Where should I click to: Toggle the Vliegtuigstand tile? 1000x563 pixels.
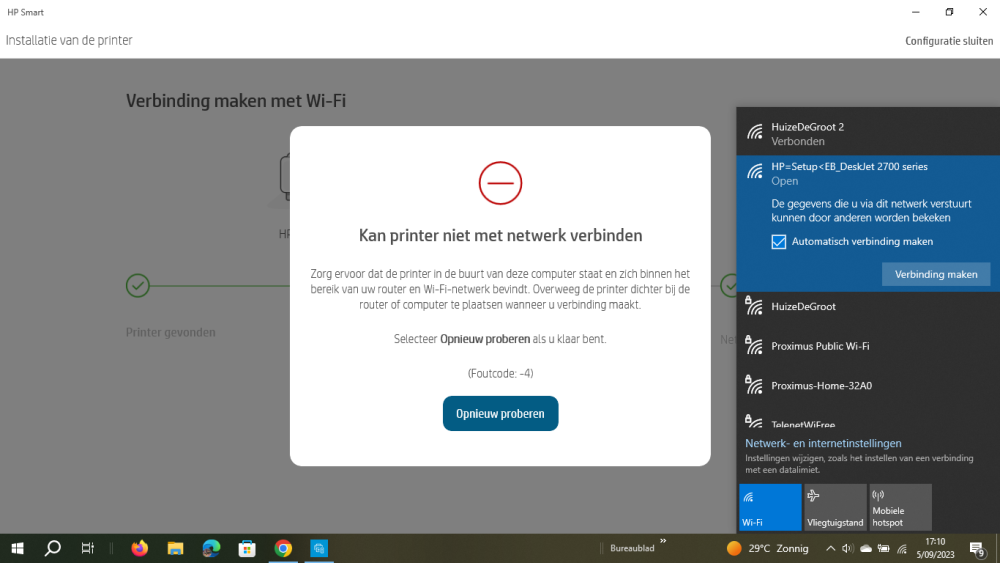tap(835, 507)
